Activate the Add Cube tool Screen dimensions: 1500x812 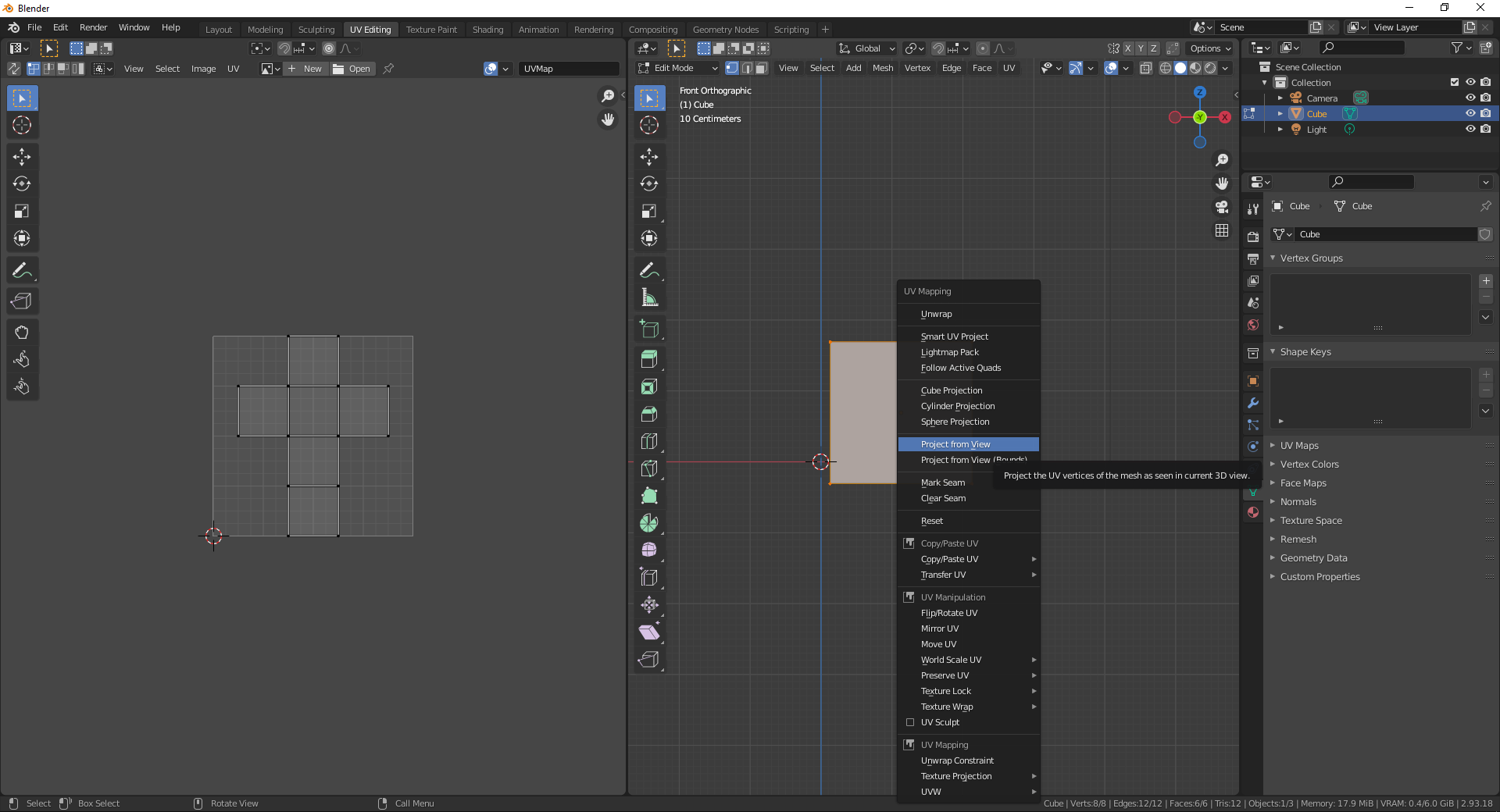649,329
